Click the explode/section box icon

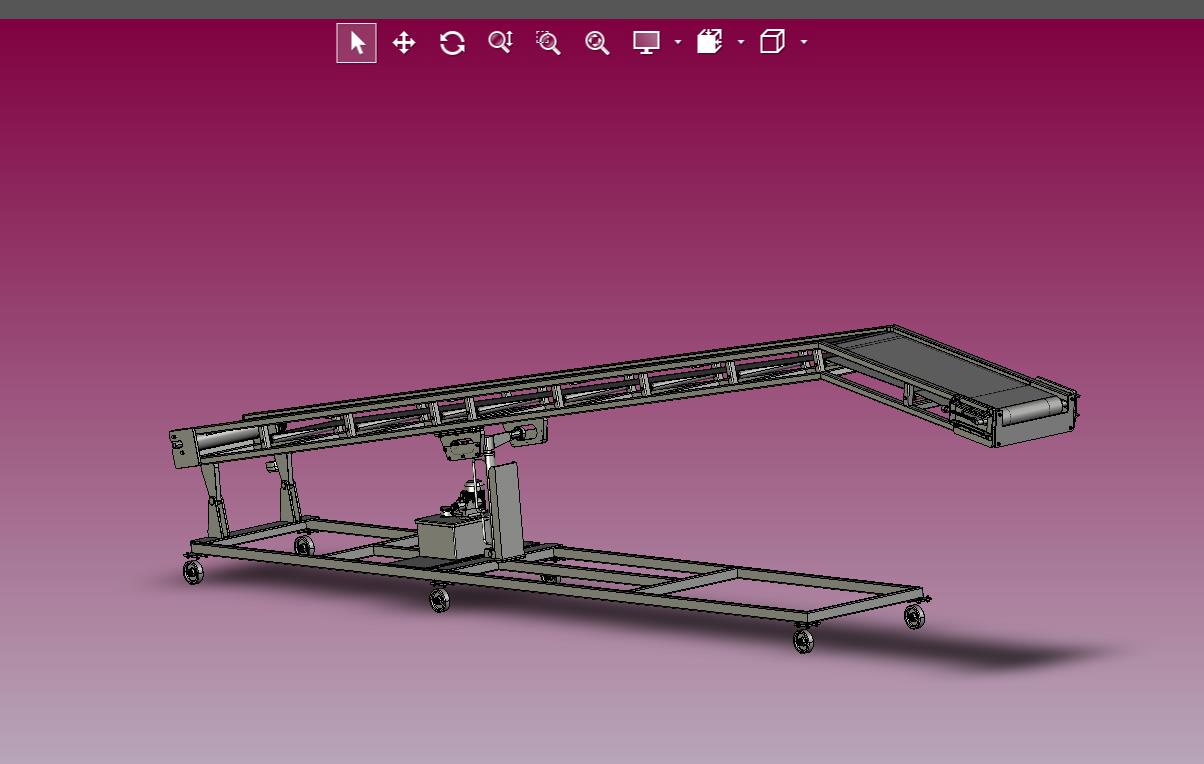click(710, 42)
